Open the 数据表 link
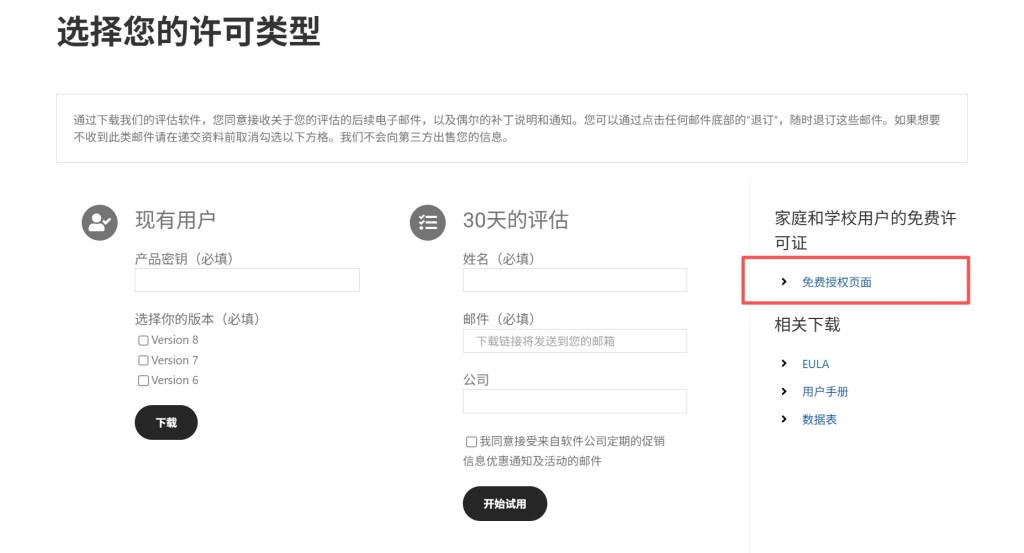 [x=819, y=420]
